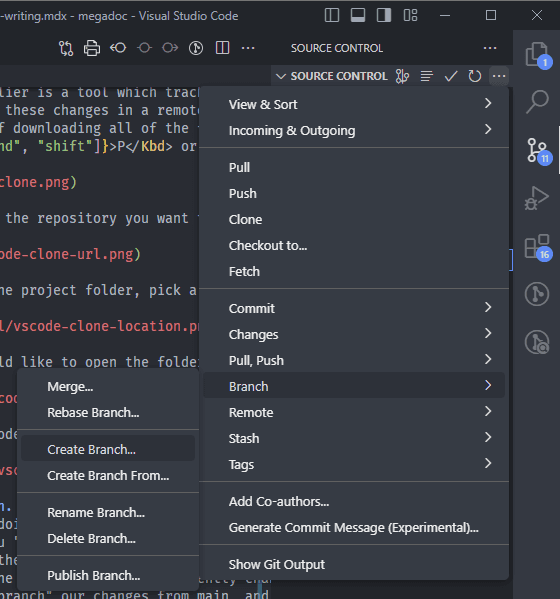
Task: Choose Checkout to... menu entry
Action: [354, 245]
